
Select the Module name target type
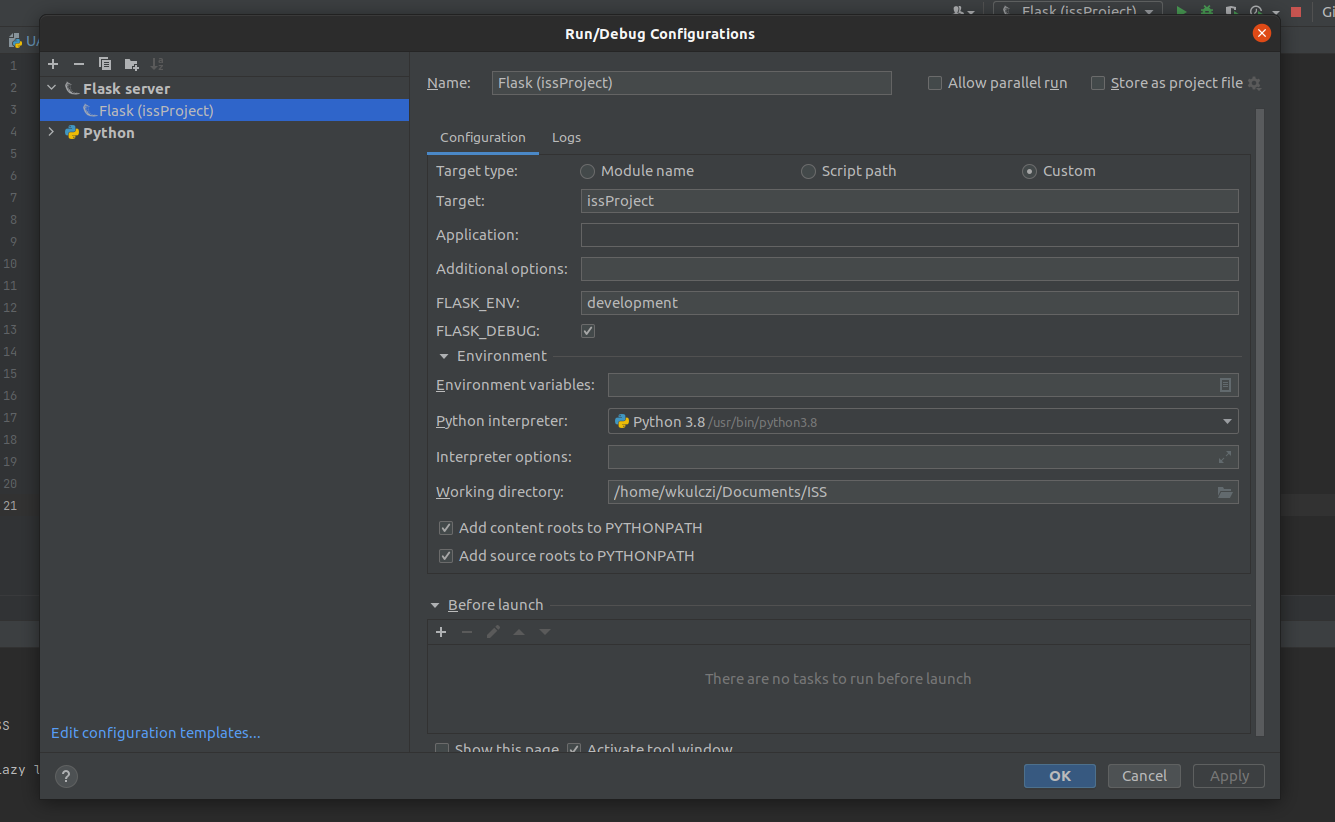[x=588, y=171]
